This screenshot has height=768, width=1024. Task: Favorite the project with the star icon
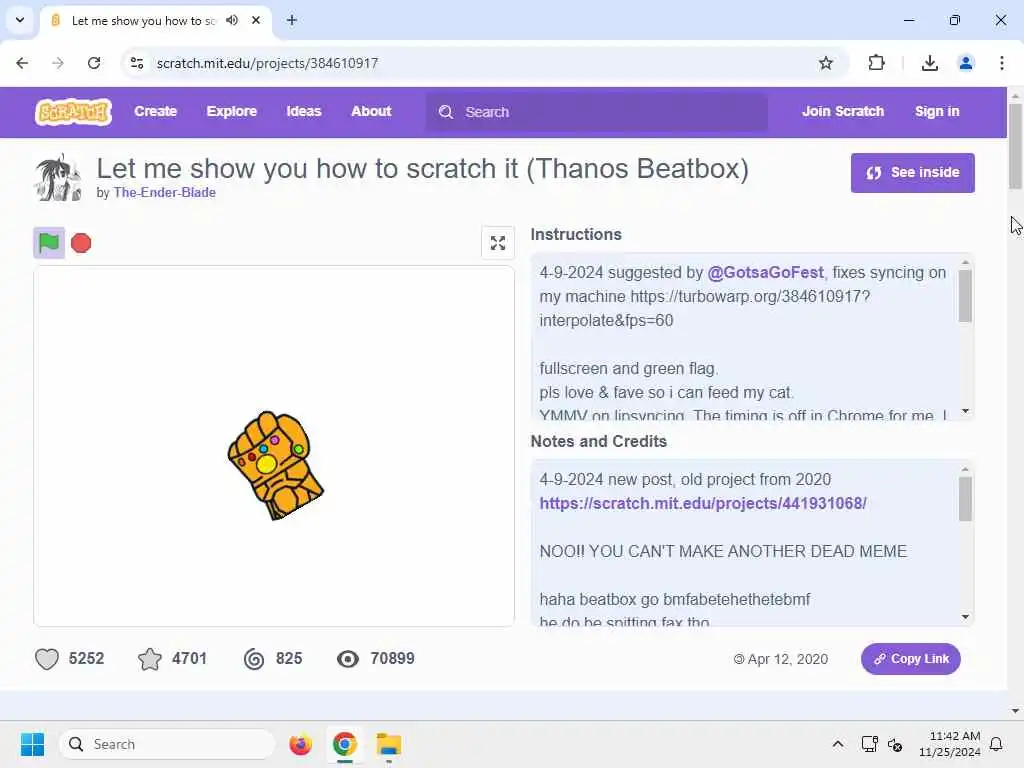click(150, 659)
